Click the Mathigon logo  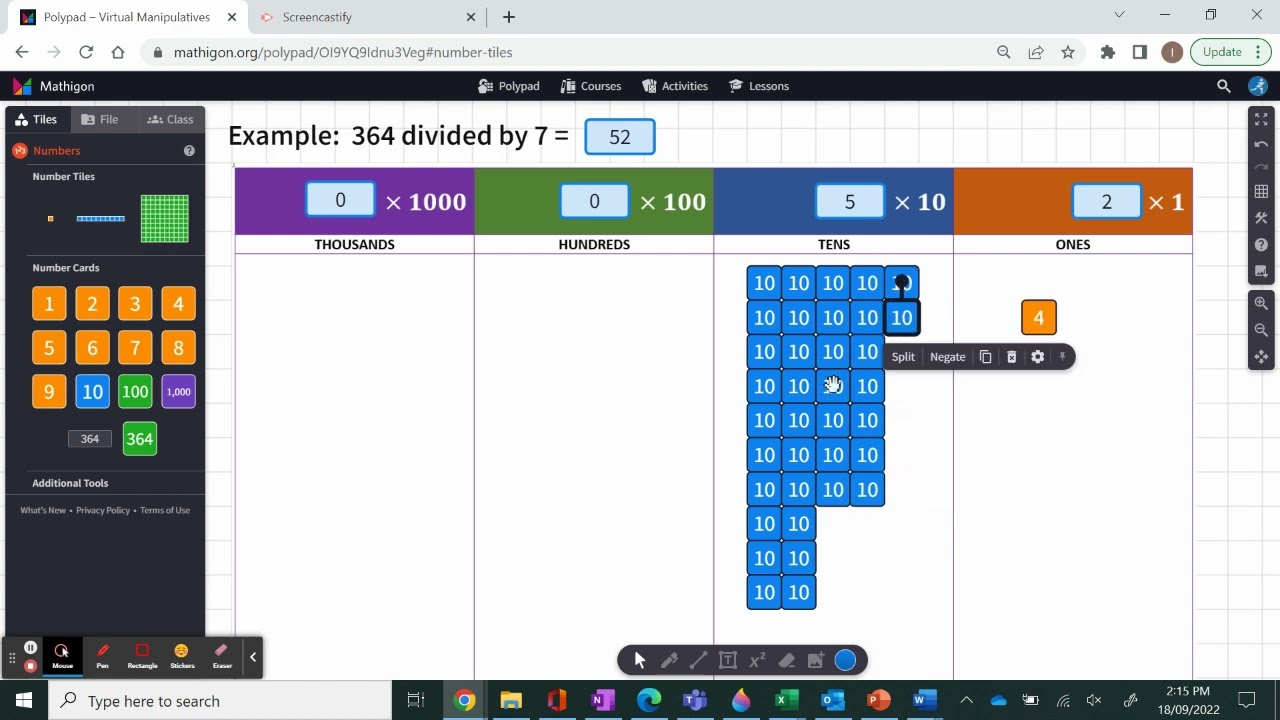[x=53, y=86]
